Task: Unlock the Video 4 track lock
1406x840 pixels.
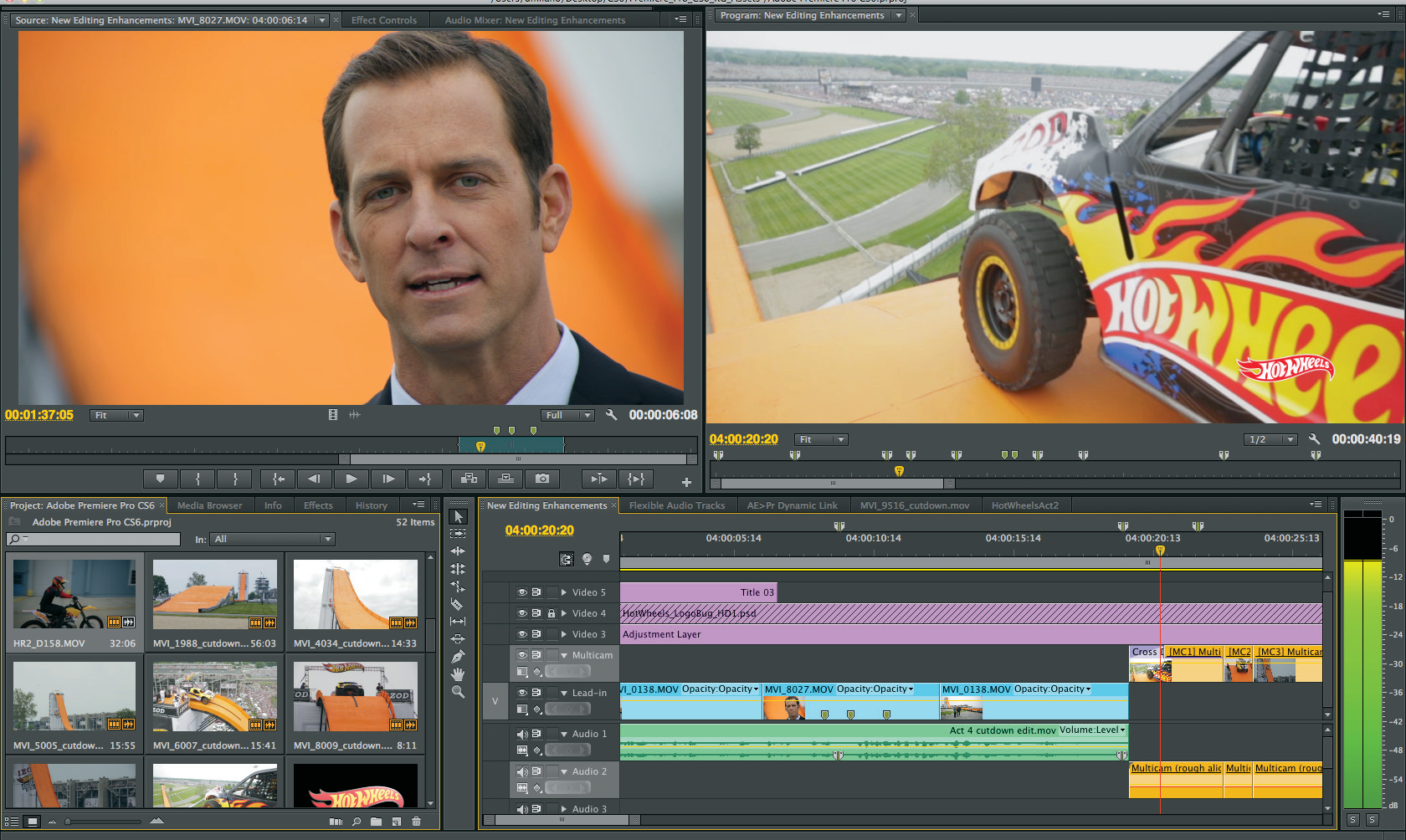Action: click(x=552, y=612)
